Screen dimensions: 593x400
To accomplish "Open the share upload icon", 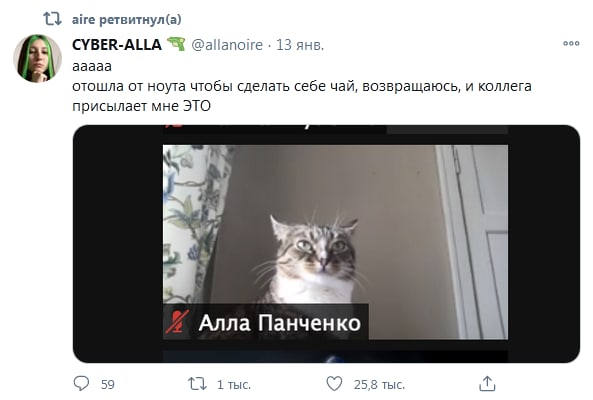I will pos(487,383).
